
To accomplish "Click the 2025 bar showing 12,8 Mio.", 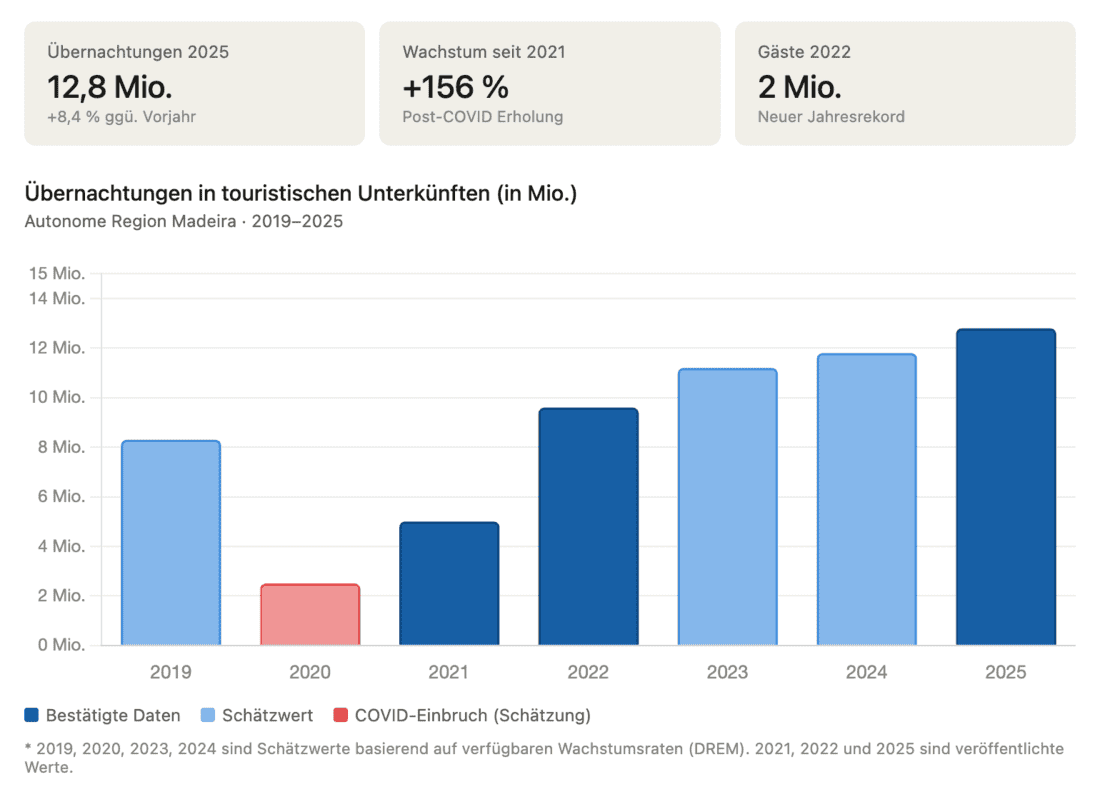I will click(x=1005, y=487).
